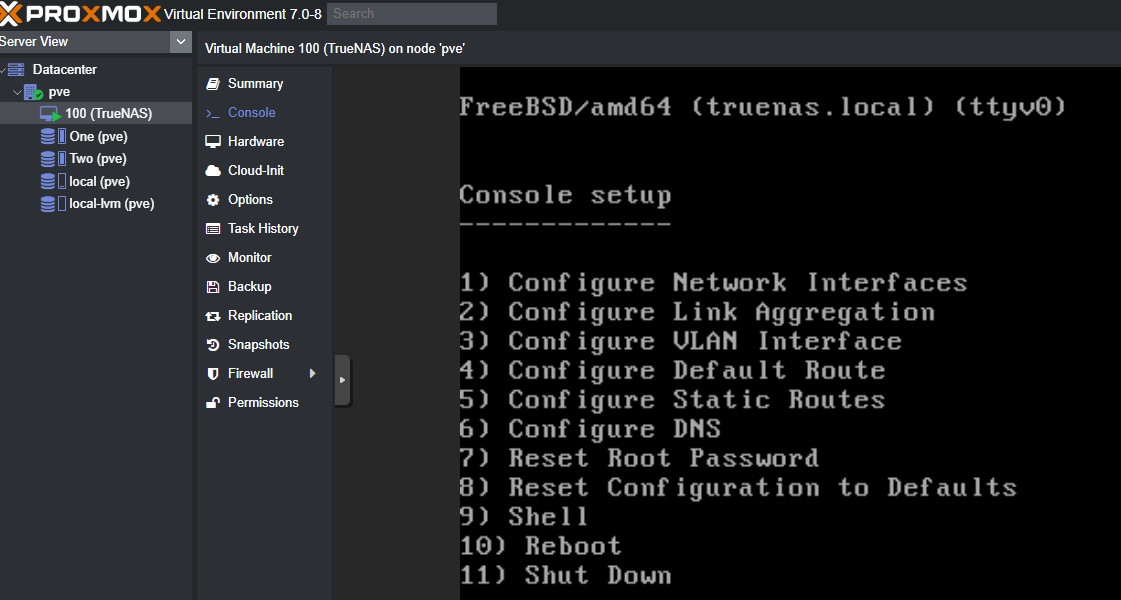Image resolution: width=1121 pixels, height=600 pixels.
Task: Click the Summary notebook icon
Action: tap(212, 84)
